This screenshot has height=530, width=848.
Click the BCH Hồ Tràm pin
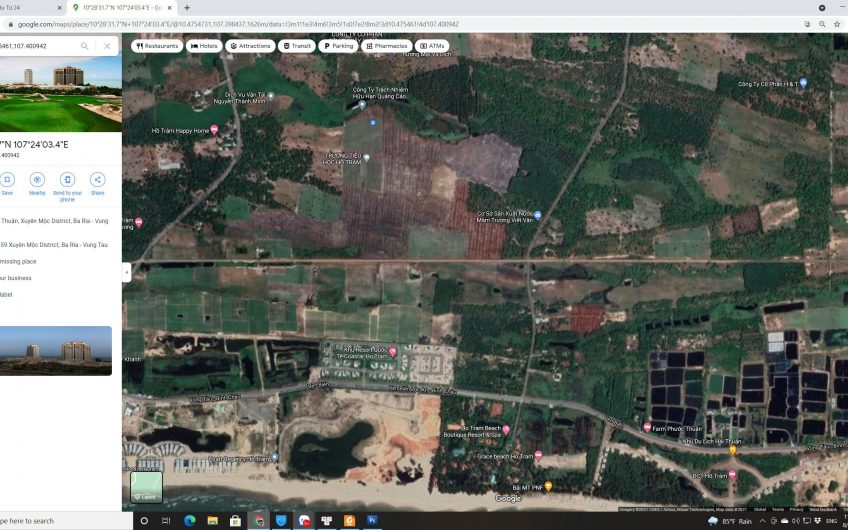(x=732, y=474)
